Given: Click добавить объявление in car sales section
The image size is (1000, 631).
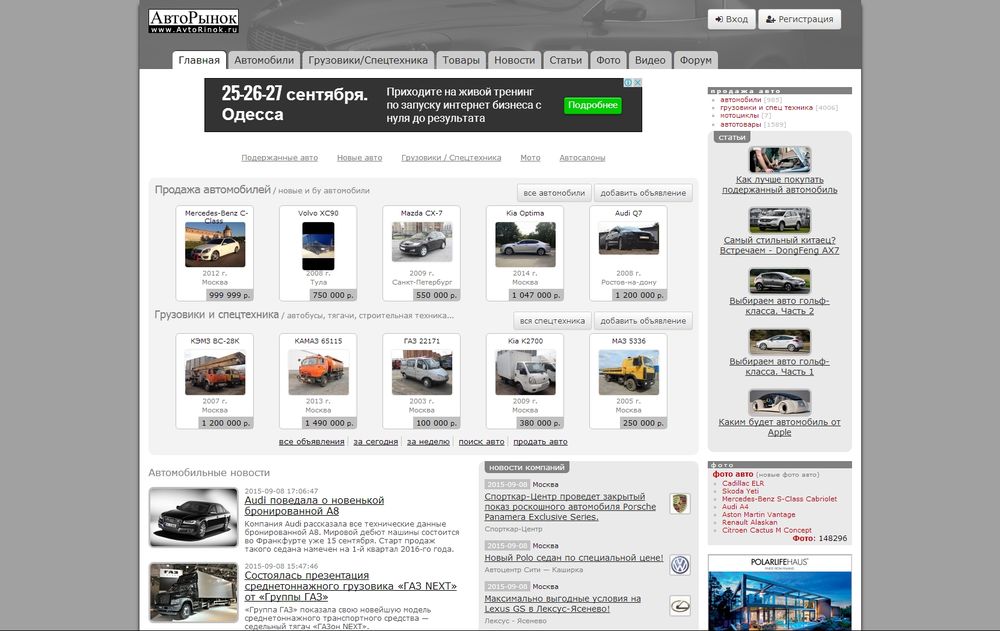Looking at the screenshot, I should [643, 193].
